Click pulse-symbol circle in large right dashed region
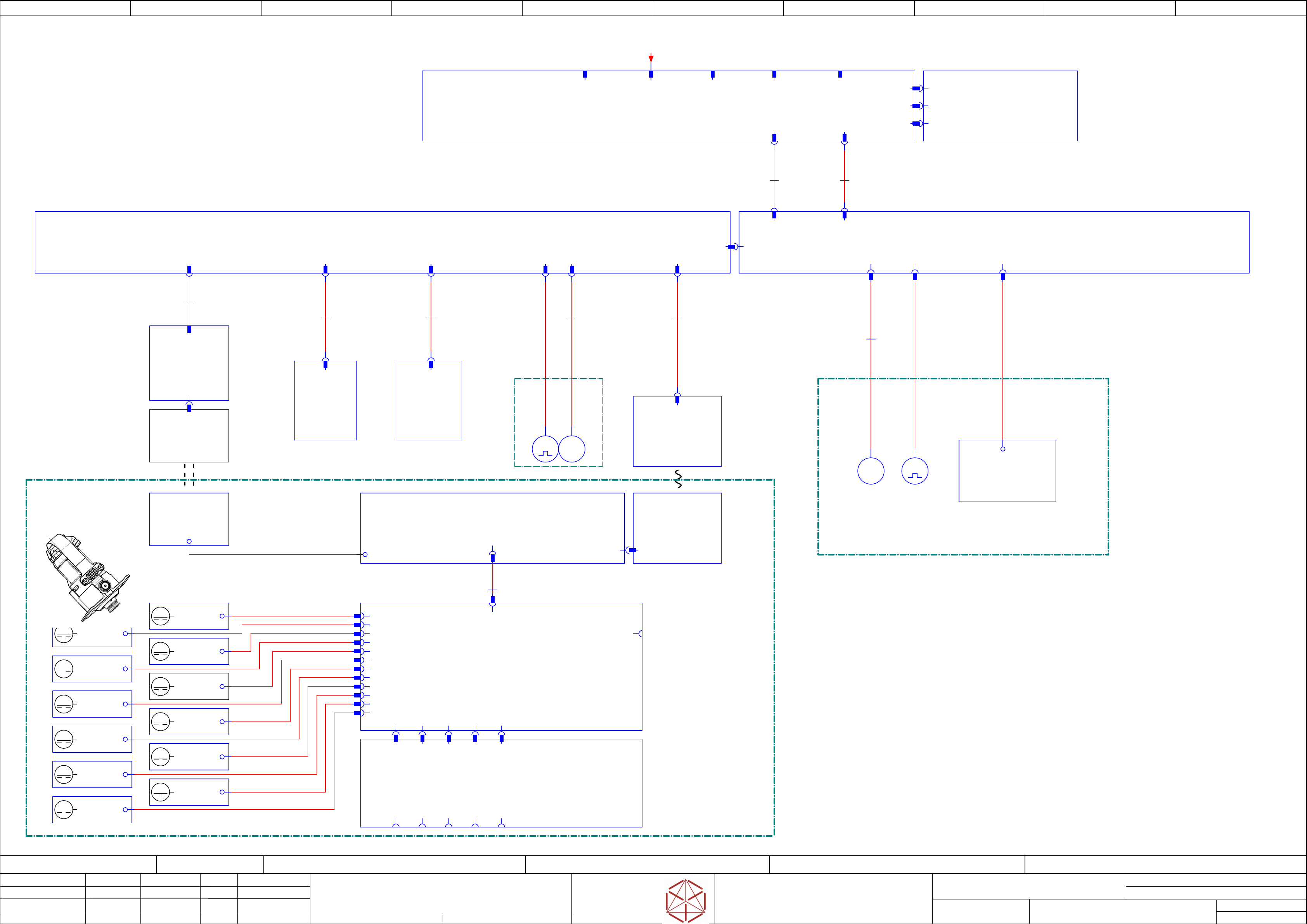The width and height of the screenshot is (1307, 924). (914, 471)
